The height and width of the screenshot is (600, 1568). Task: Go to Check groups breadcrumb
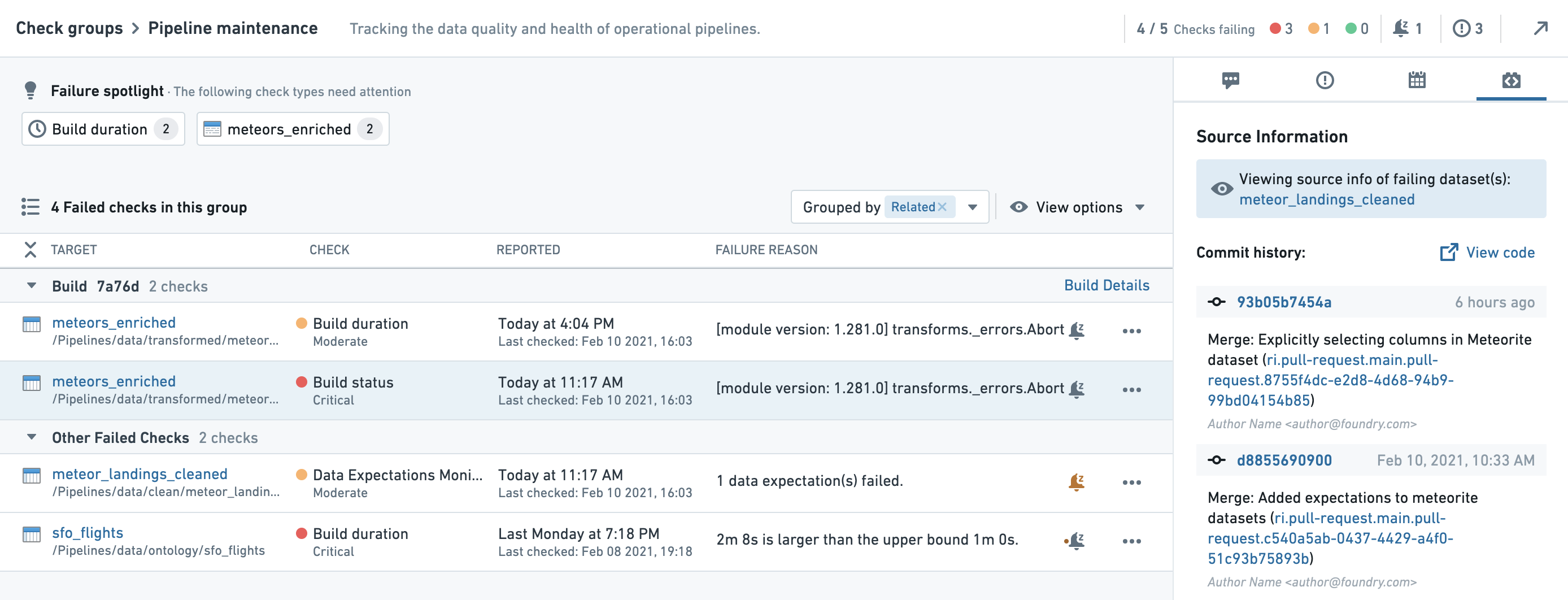pos(69,29)
